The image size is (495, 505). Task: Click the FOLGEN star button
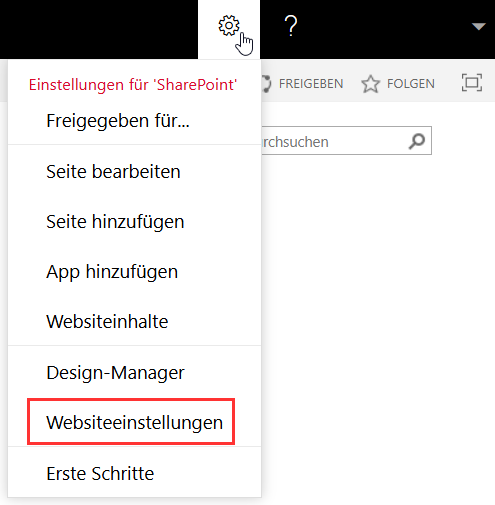(398, 84)
